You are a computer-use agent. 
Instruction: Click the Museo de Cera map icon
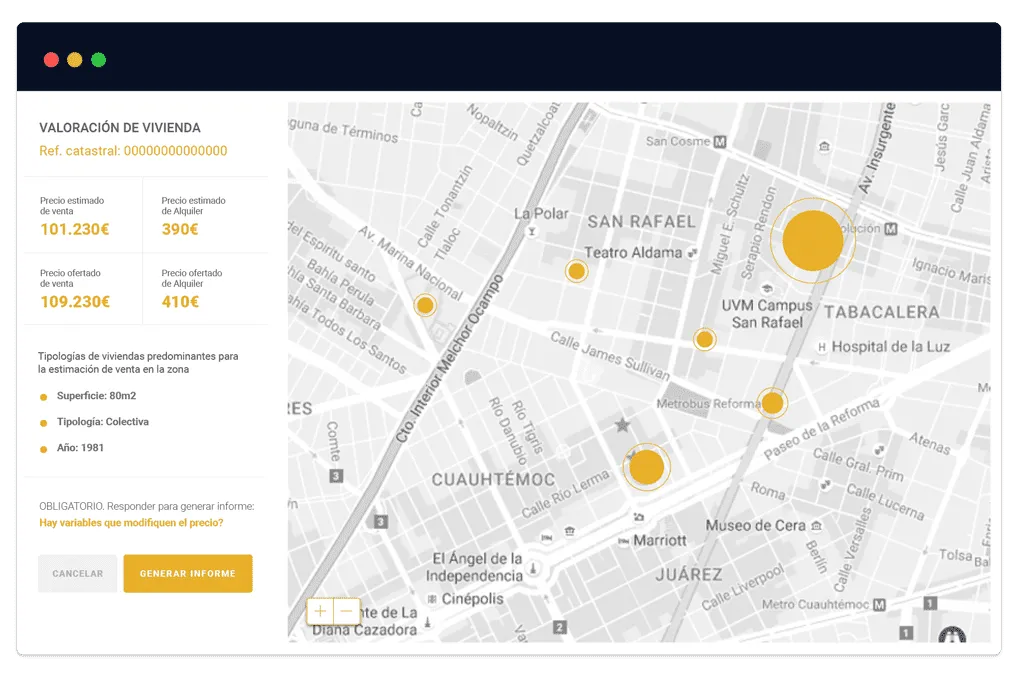[817, 525]
